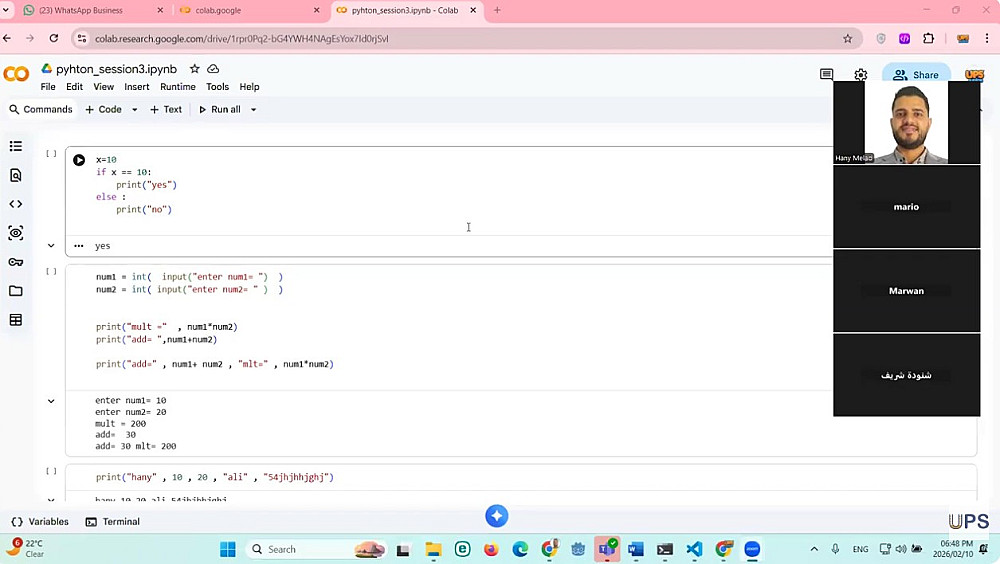The height and width of the screenshot is (564, 1000).
Task: Open the Chrome three-dot menu
Action: [987, 38]
